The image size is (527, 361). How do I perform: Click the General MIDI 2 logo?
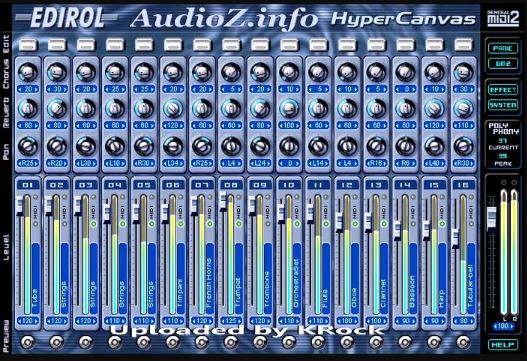[x=503, y=17]
